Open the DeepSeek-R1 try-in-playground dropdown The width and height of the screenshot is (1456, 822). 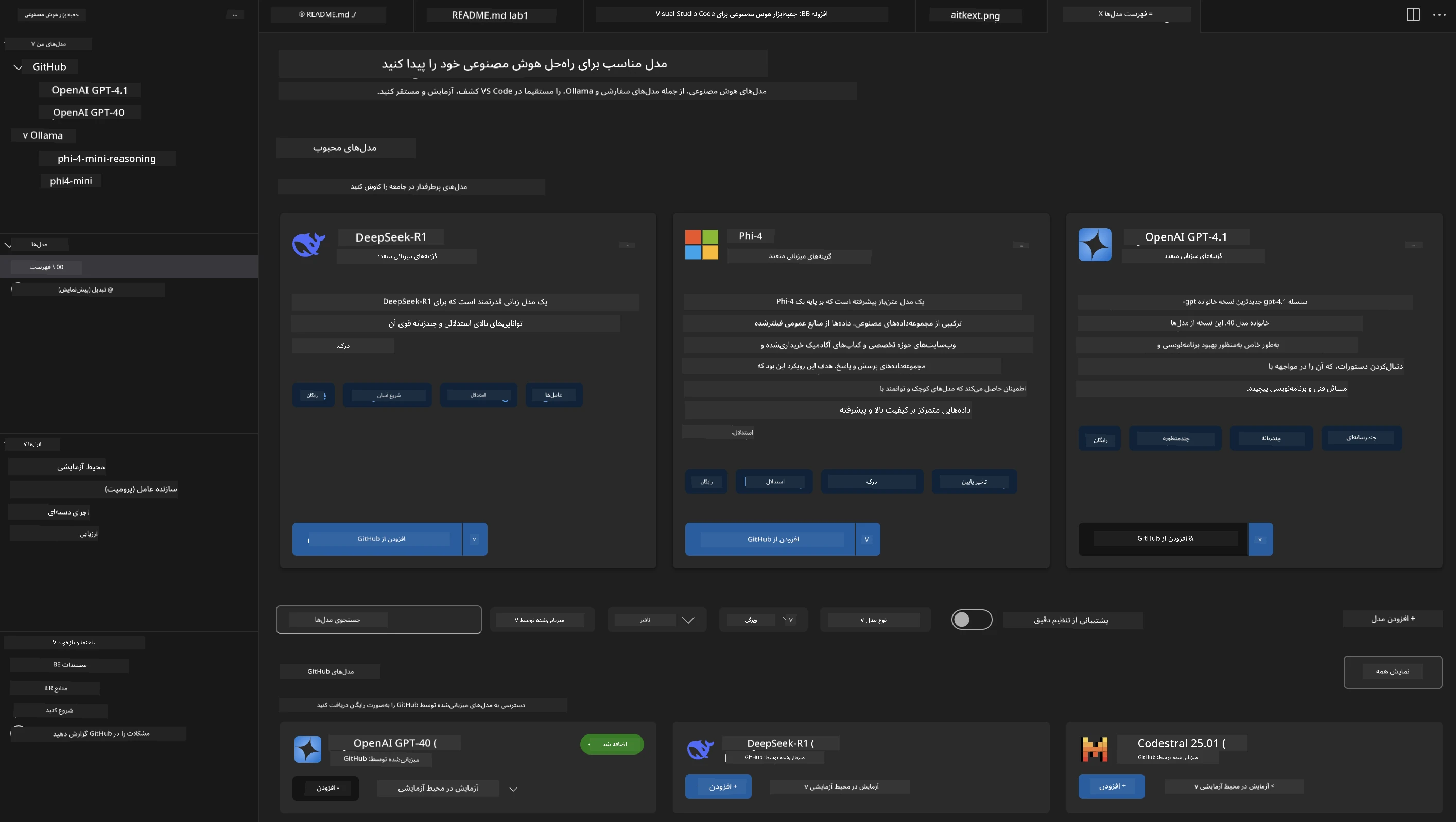click(x=840, y=787)
